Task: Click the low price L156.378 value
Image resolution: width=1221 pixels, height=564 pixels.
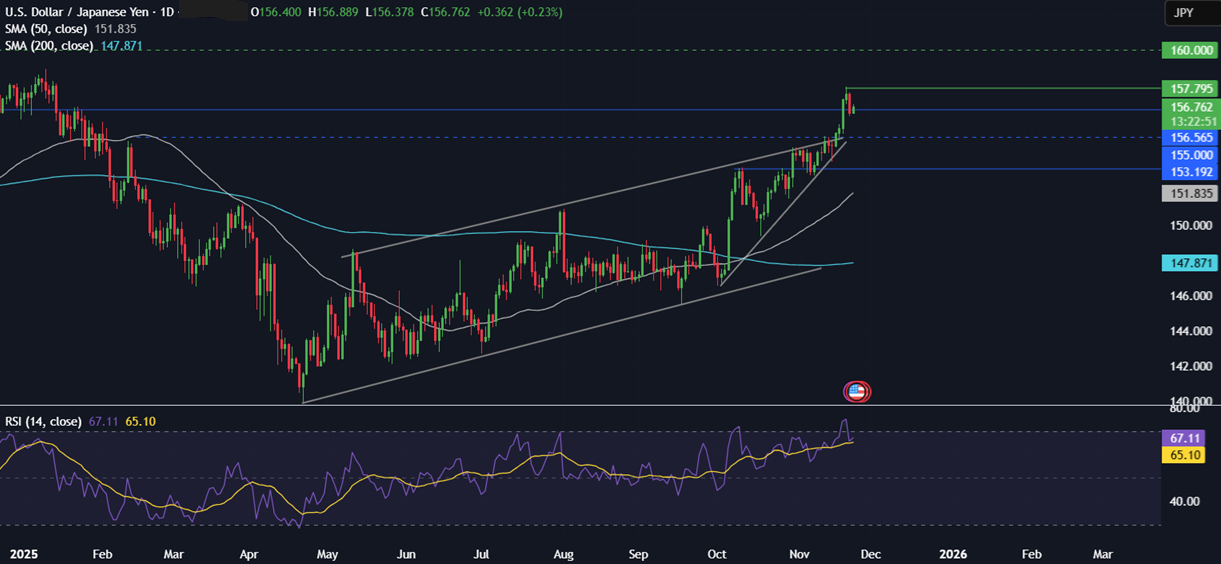Action: pos(390,12)
